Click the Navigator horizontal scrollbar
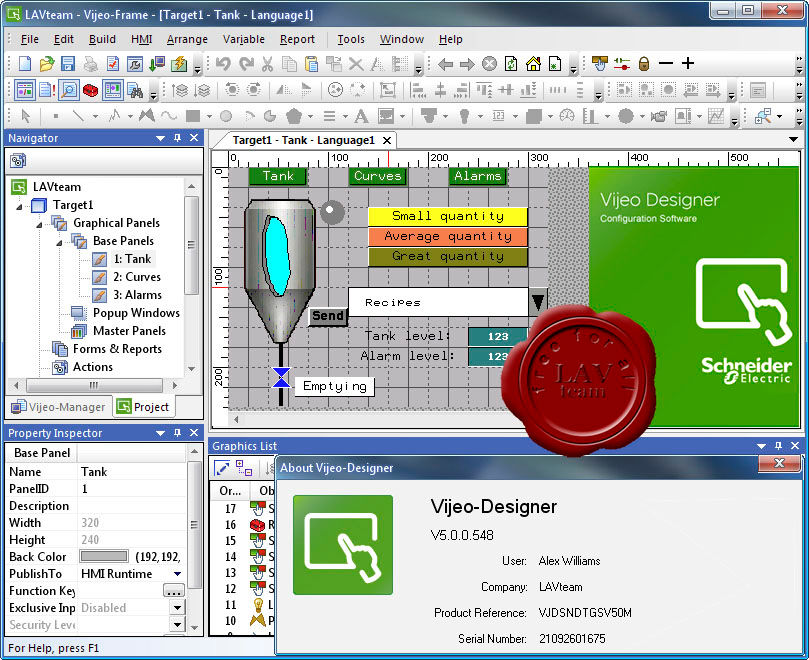The height and width of the screenshot is (660, 809). [x=95, y=385]
